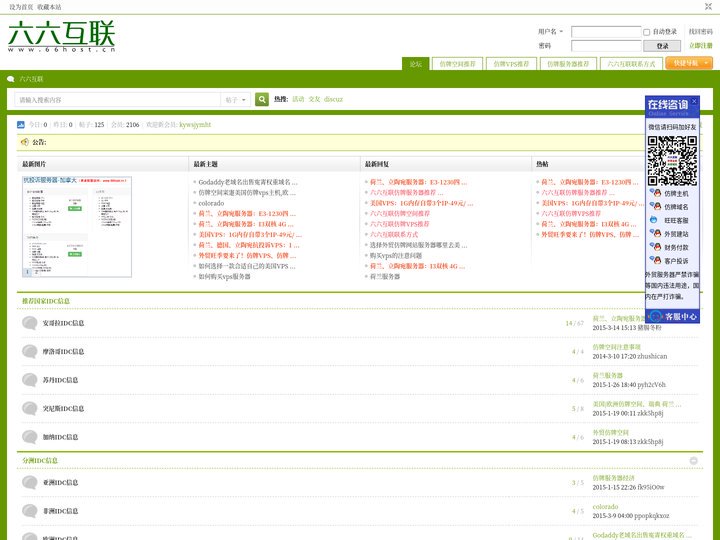Focus the username input field

606,32
